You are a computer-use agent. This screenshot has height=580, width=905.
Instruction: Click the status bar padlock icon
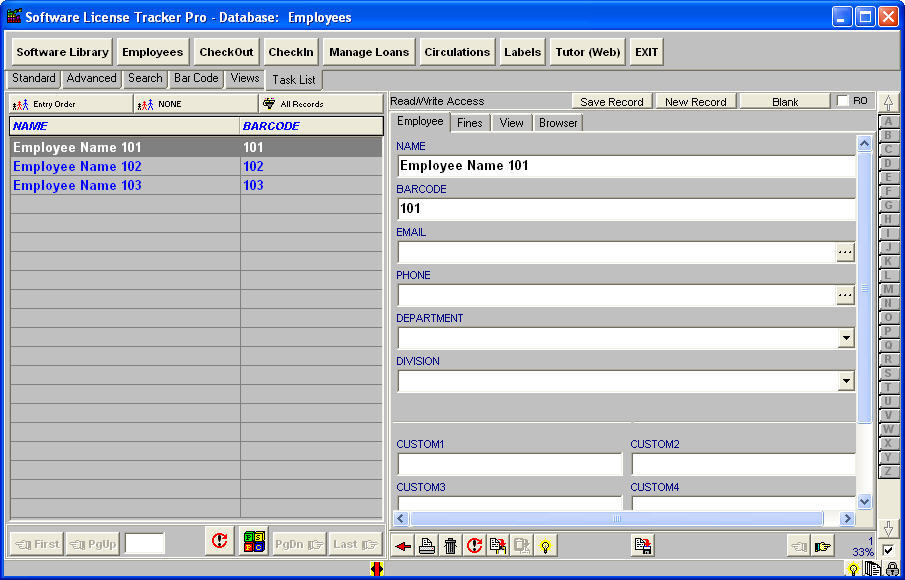coord(891,569)
